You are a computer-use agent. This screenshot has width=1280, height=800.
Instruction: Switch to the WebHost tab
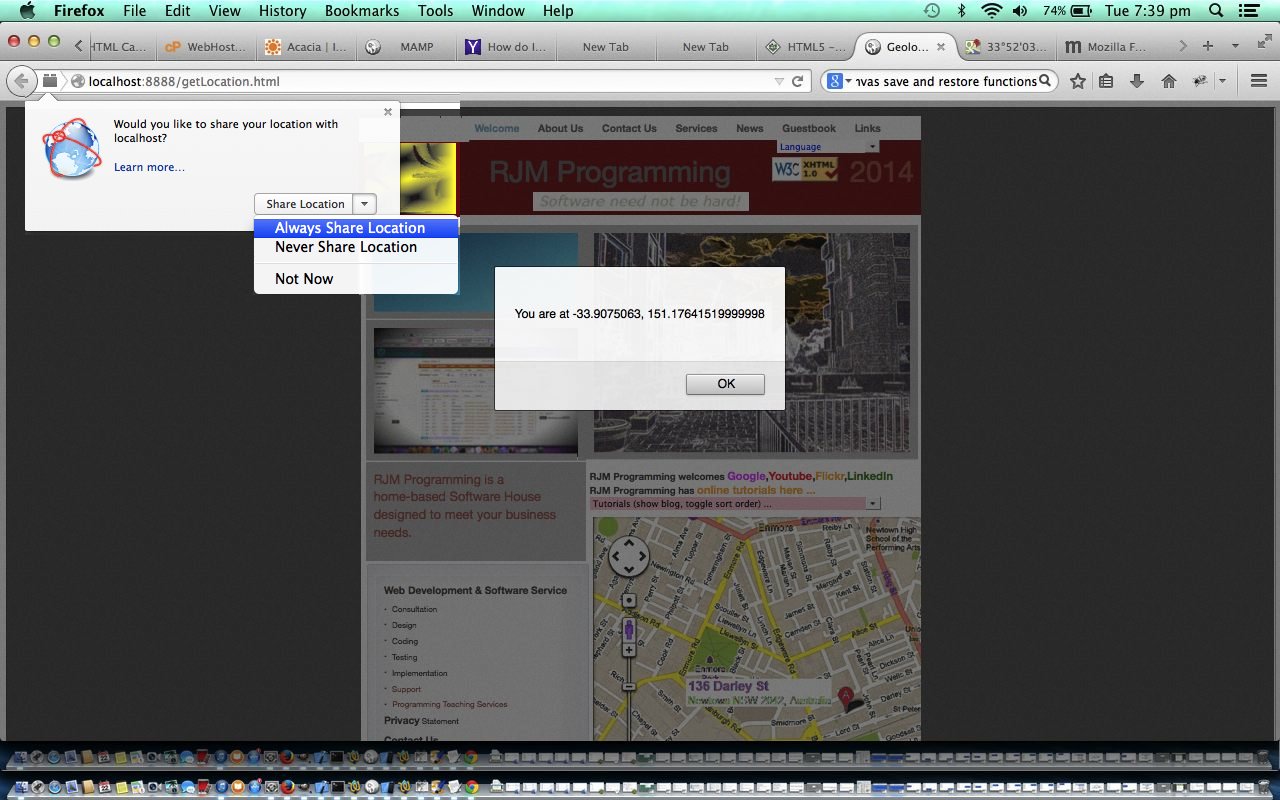(x=206, y=46)
